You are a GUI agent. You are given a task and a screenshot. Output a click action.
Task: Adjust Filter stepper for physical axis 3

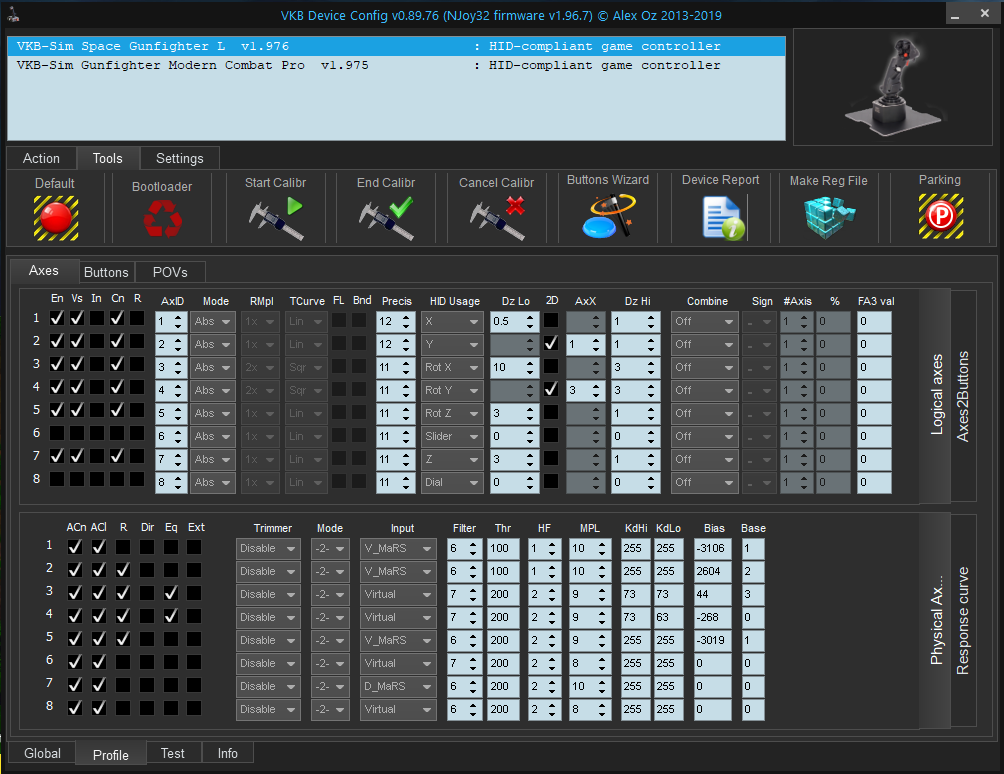(473, 595)
